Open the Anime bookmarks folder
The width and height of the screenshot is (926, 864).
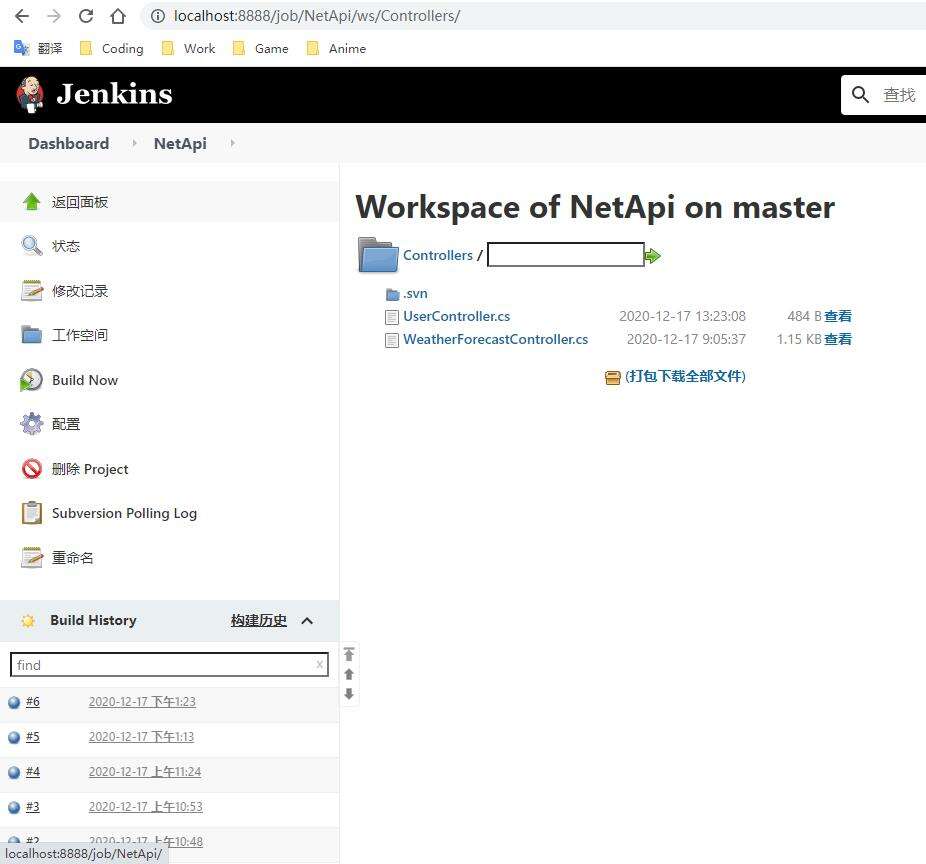pos(336,48)
